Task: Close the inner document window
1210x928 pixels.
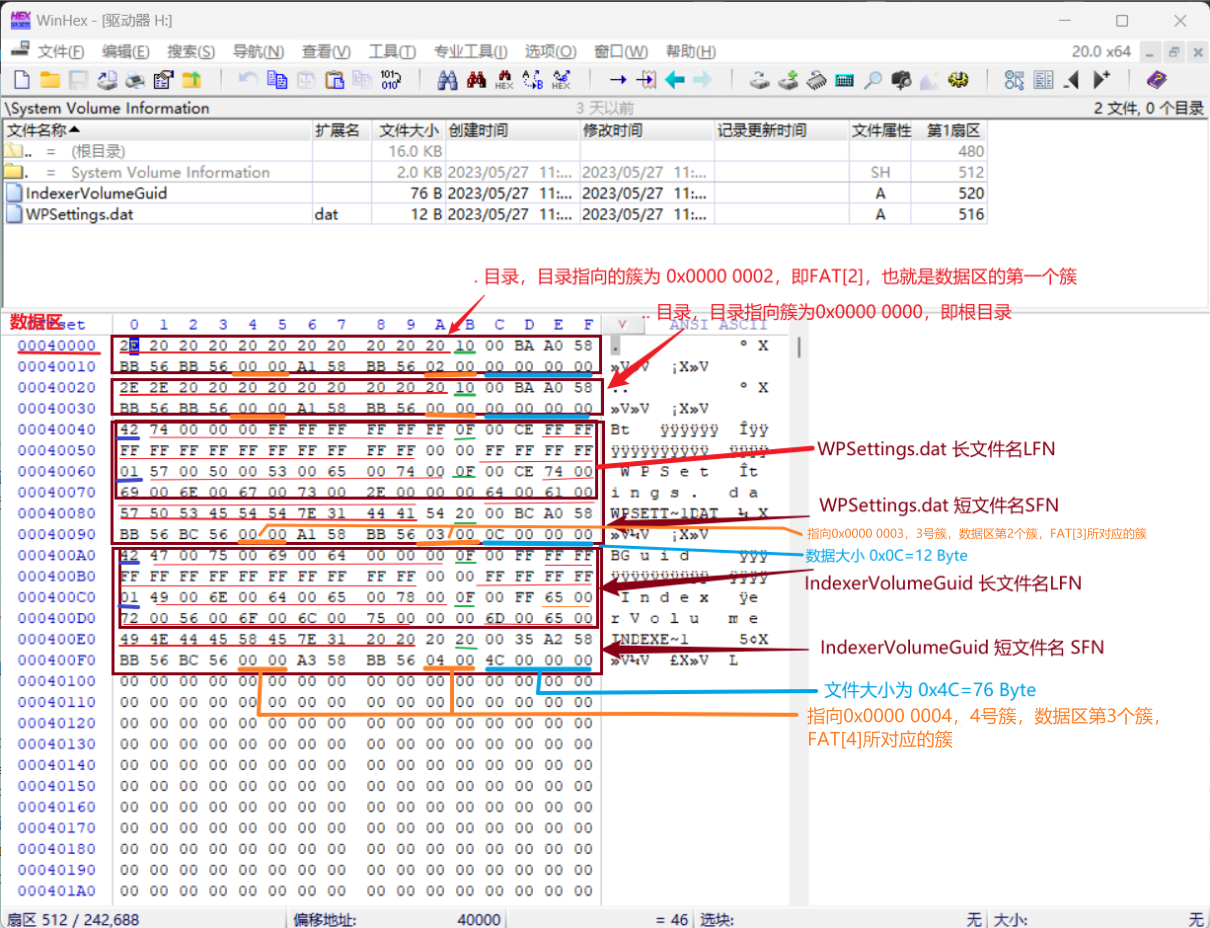Action: click(1196, 52)
